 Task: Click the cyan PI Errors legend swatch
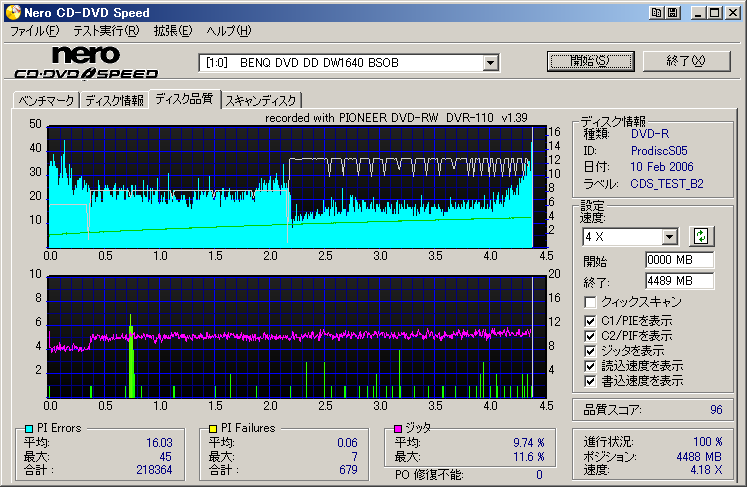point(29,428)
